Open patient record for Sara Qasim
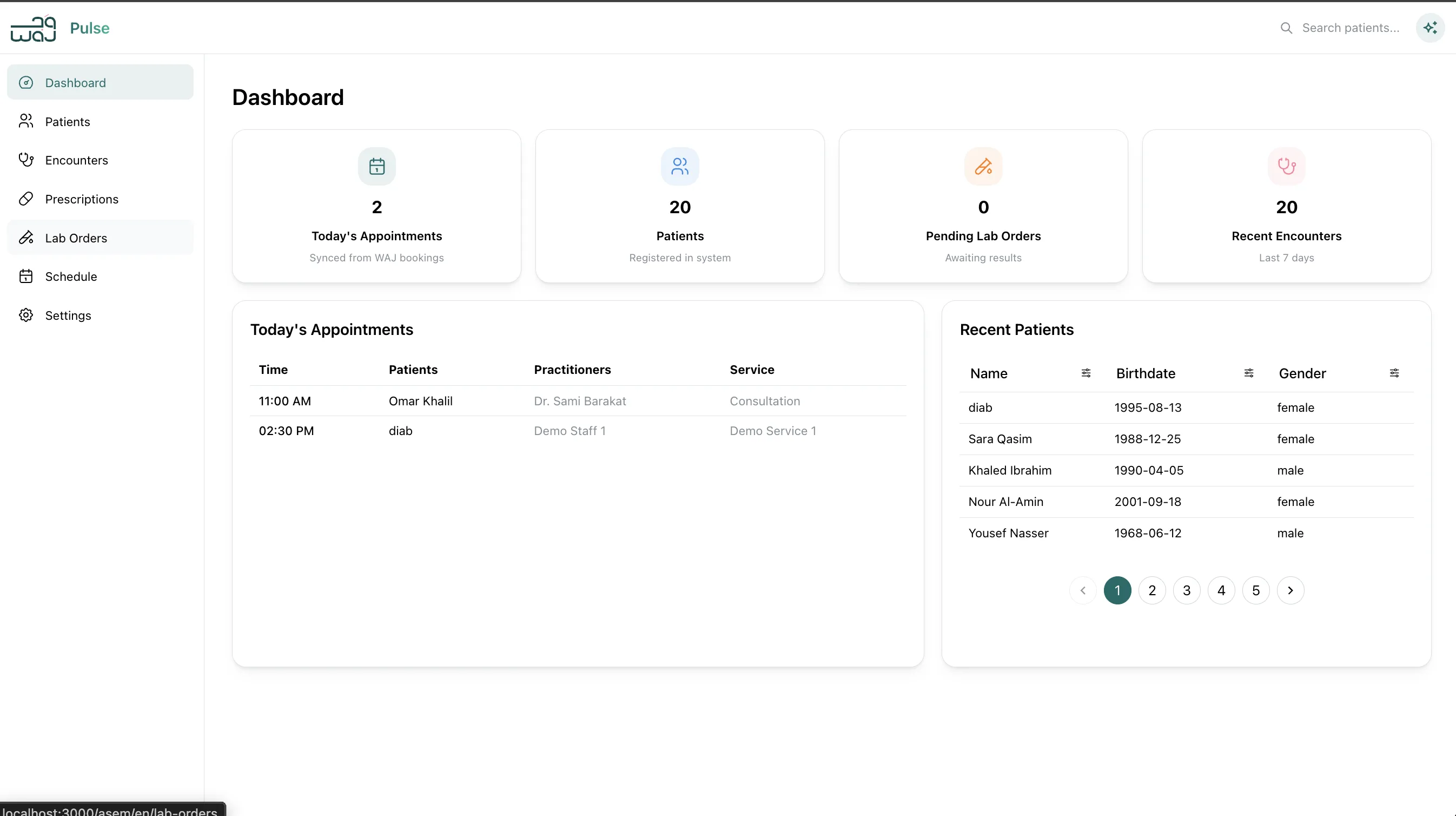 click(x=1000, y=439)
